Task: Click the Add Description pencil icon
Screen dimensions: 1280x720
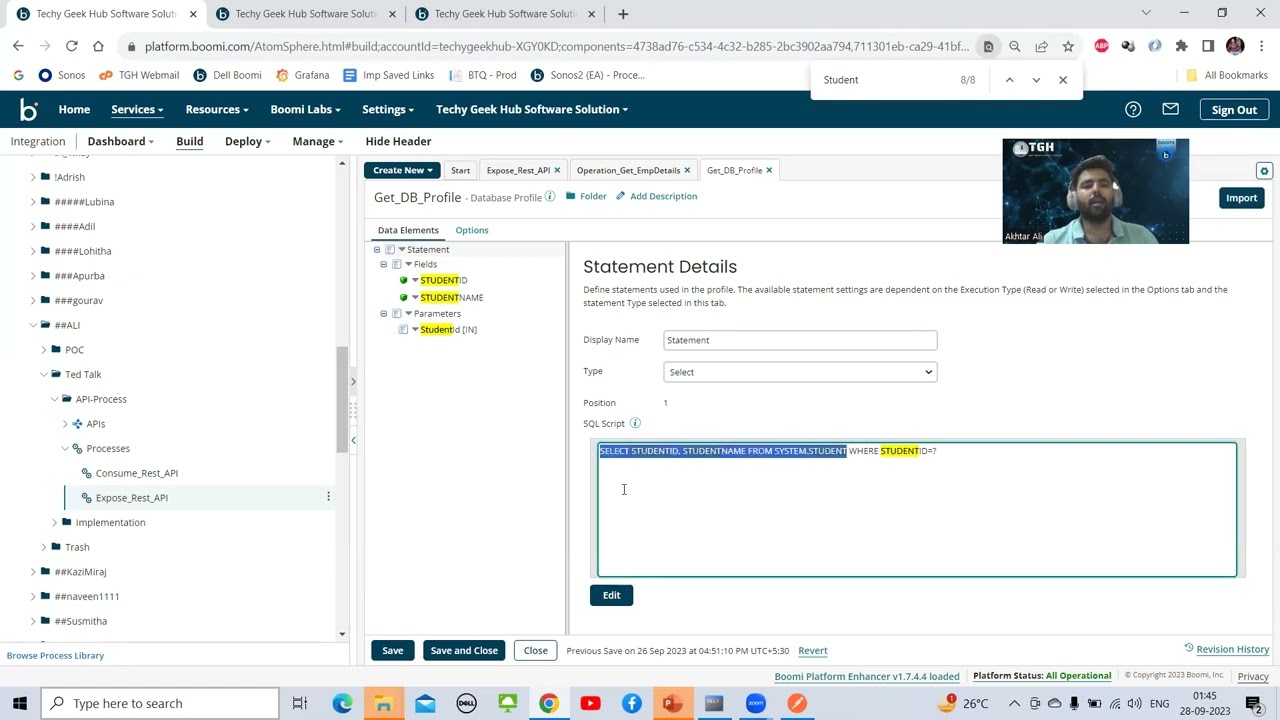Action: [x=620, y=196]
